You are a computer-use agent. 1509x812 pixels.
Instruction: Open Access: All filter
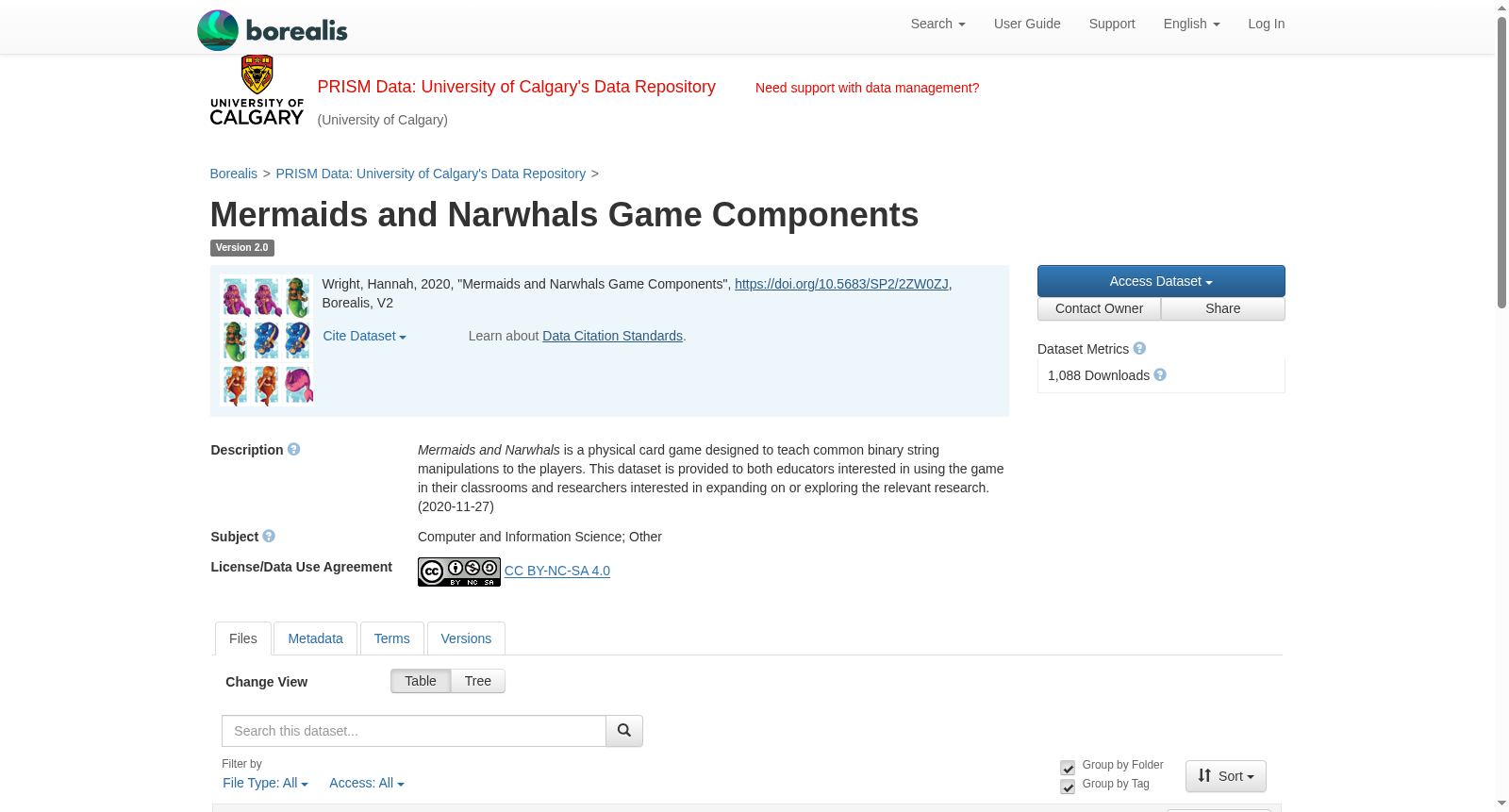[x=366, y=783]
